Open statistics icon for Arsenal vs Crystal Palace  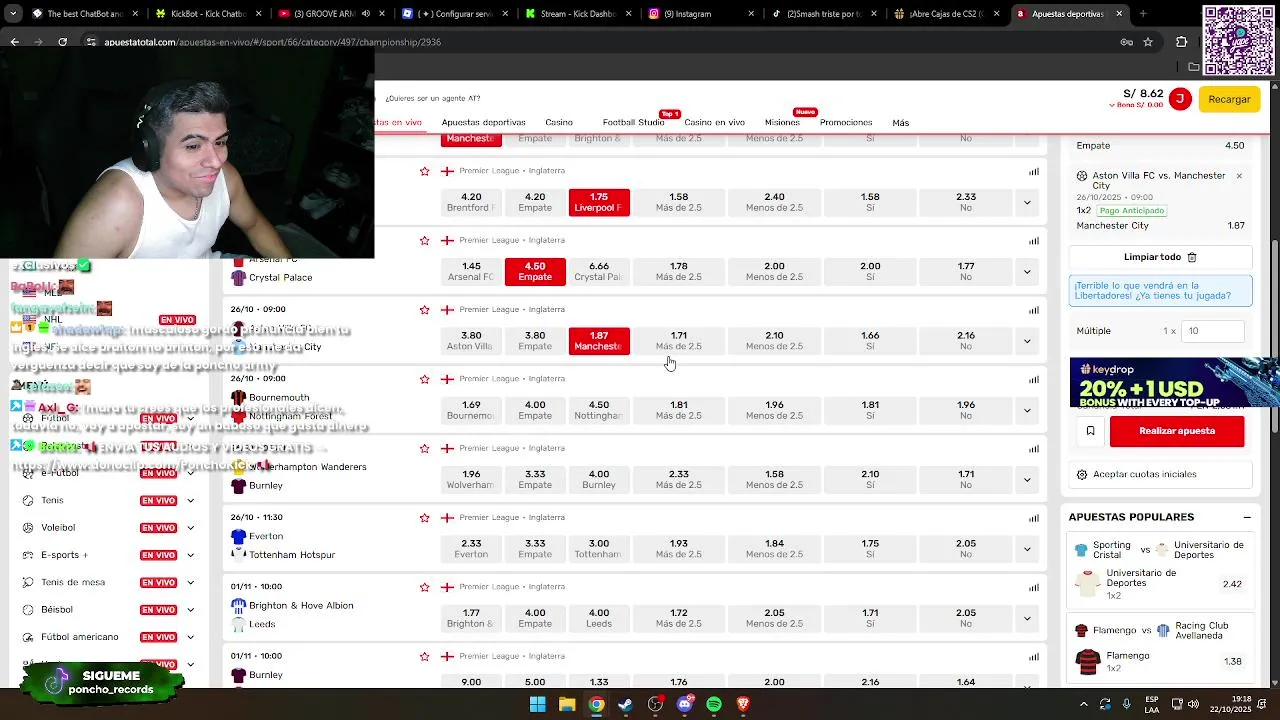[x=1034, y=240]
